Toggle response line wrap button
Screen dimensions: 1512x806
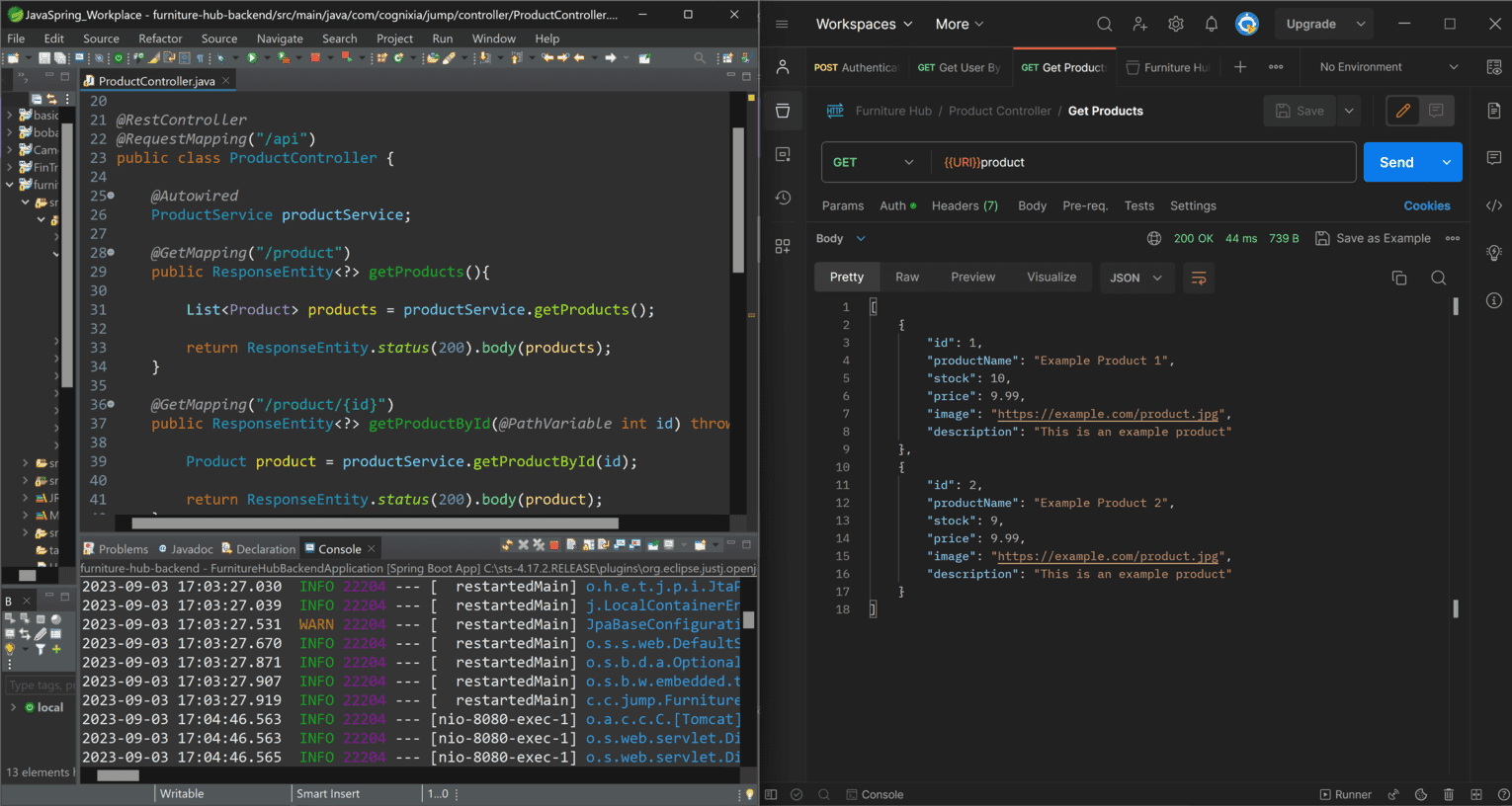coord(1199,278)
